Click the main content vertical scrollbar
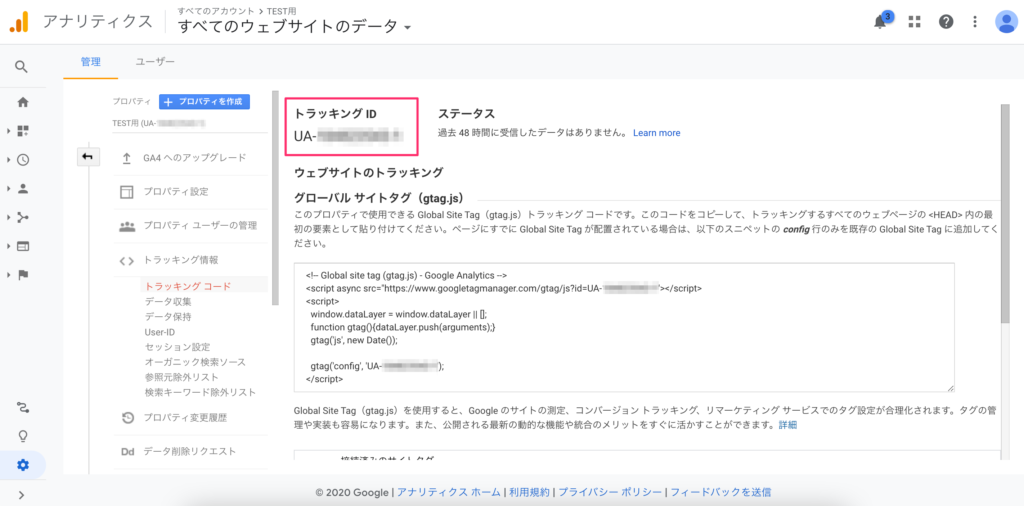1024x506 pixels. pyautogui.click(x=1005, y=215)
